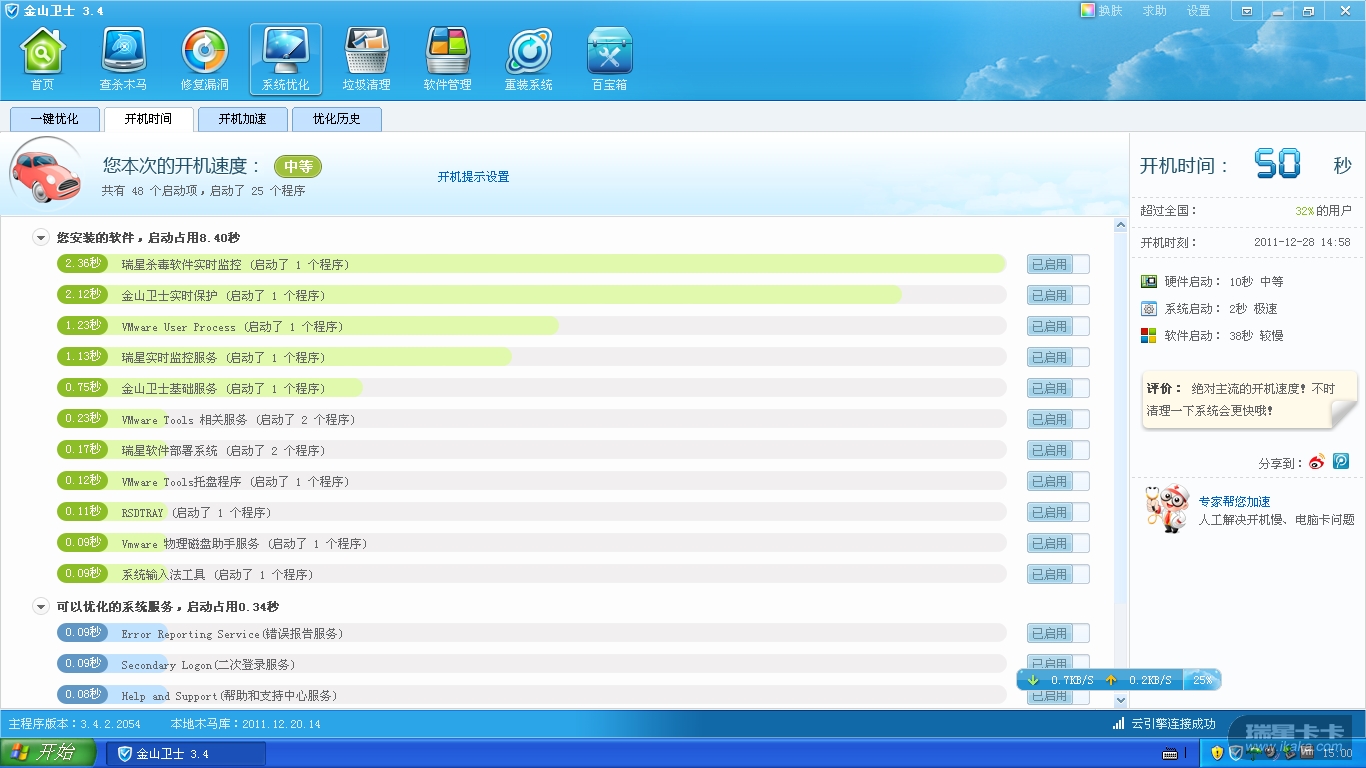Click the scrollbar down arrow in startup list

[1121, 702]
